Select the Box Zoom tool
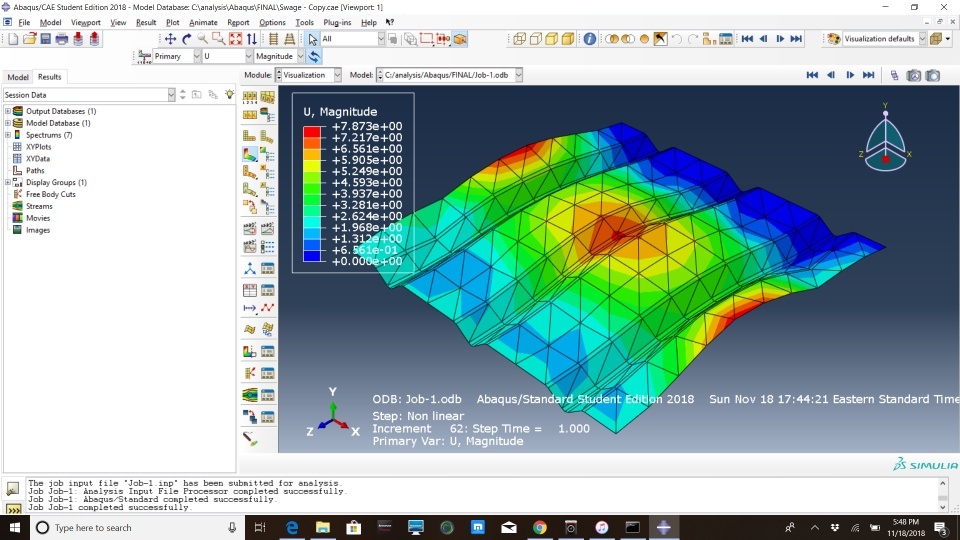The width and height of the screenshot is (960, 540). [219, 39]
